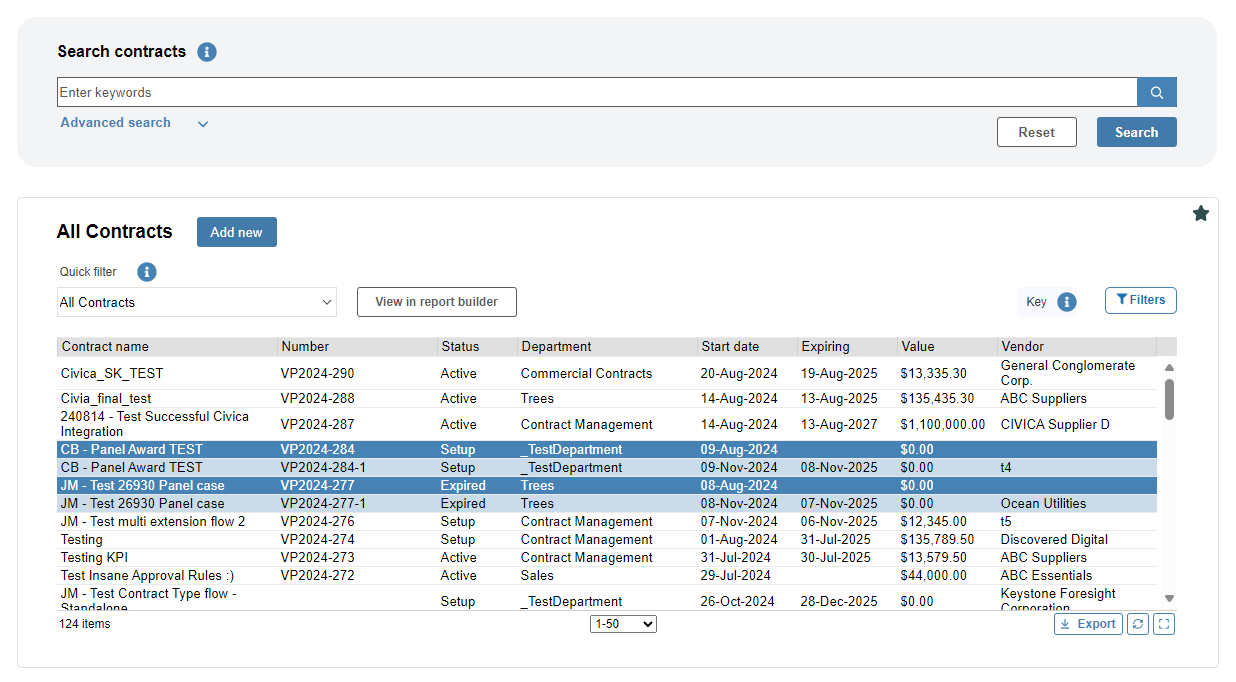The image size is (1236, 682).
Task: Click value $1,100,000.00
Action: point(942,425)
